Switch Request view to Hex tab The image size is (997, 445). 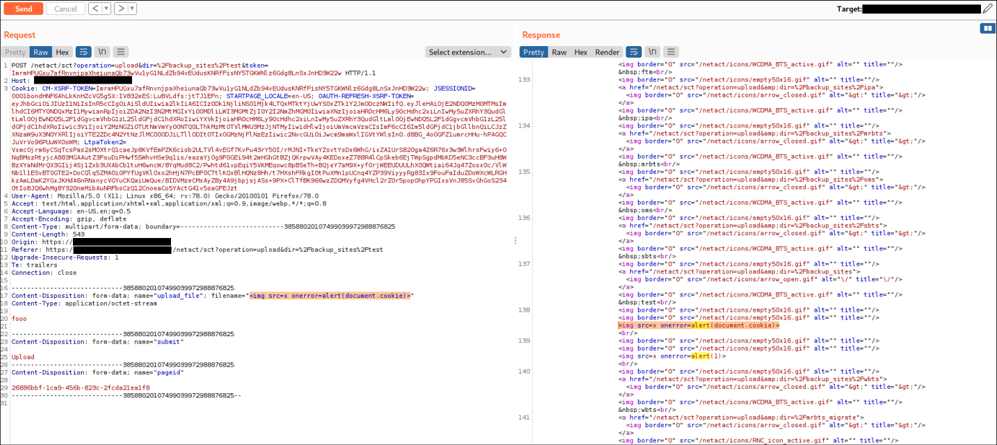click(x=62, y=52)
